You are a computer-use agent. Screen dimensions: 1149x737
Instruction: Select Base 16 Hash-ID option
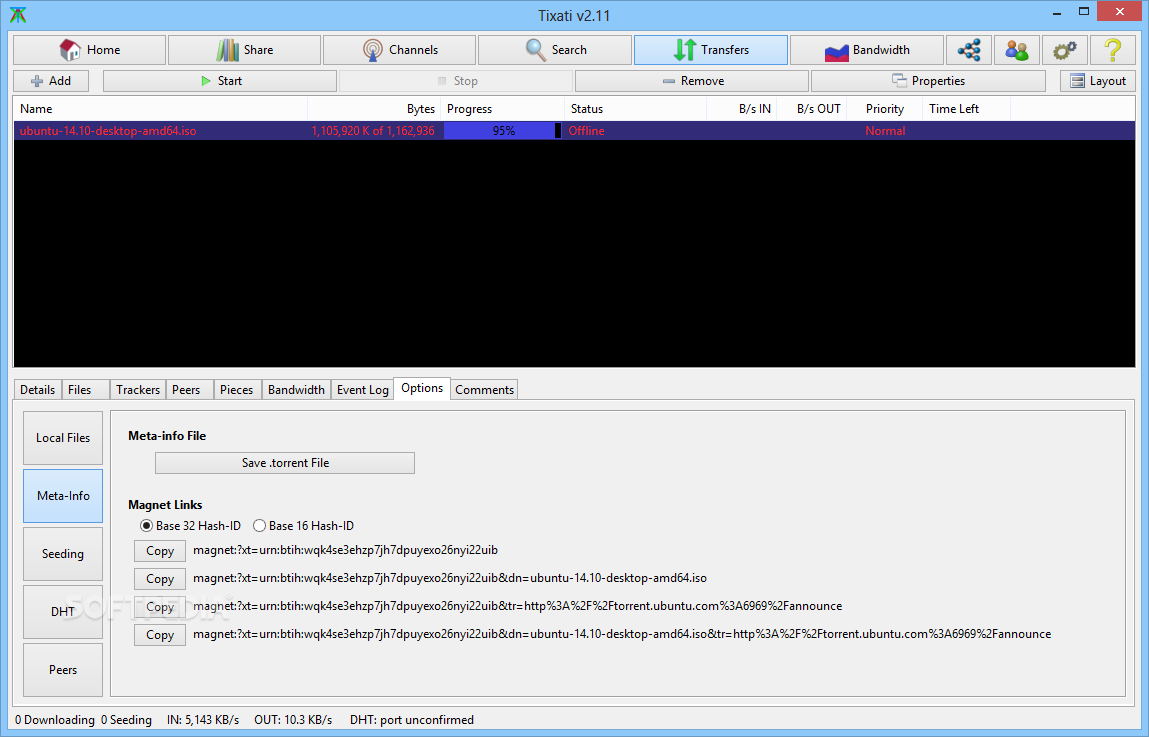[303, 526]
